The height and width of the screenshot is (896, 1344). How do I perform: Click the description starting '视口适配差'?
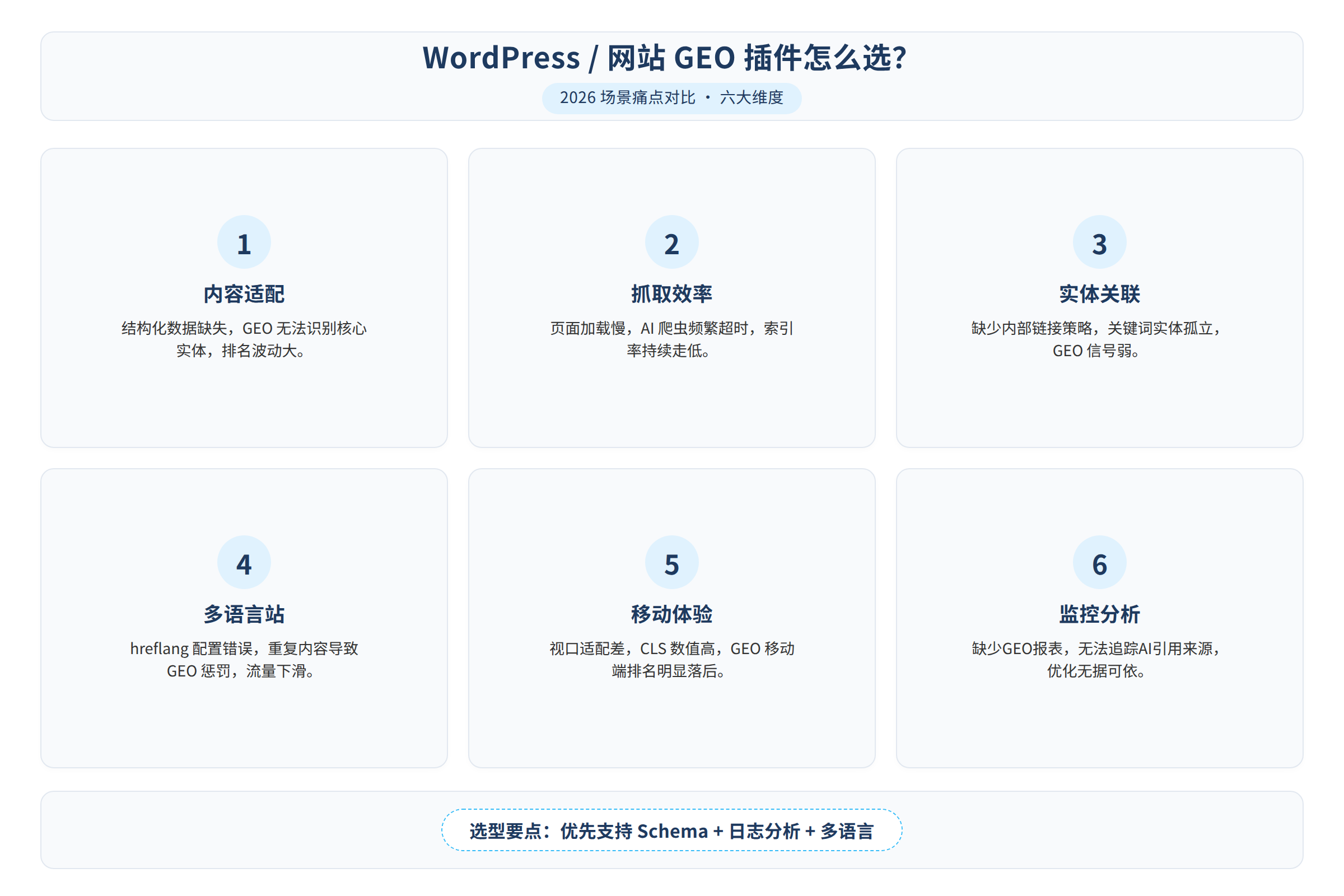pyautogui.click(x=672, y=660)
